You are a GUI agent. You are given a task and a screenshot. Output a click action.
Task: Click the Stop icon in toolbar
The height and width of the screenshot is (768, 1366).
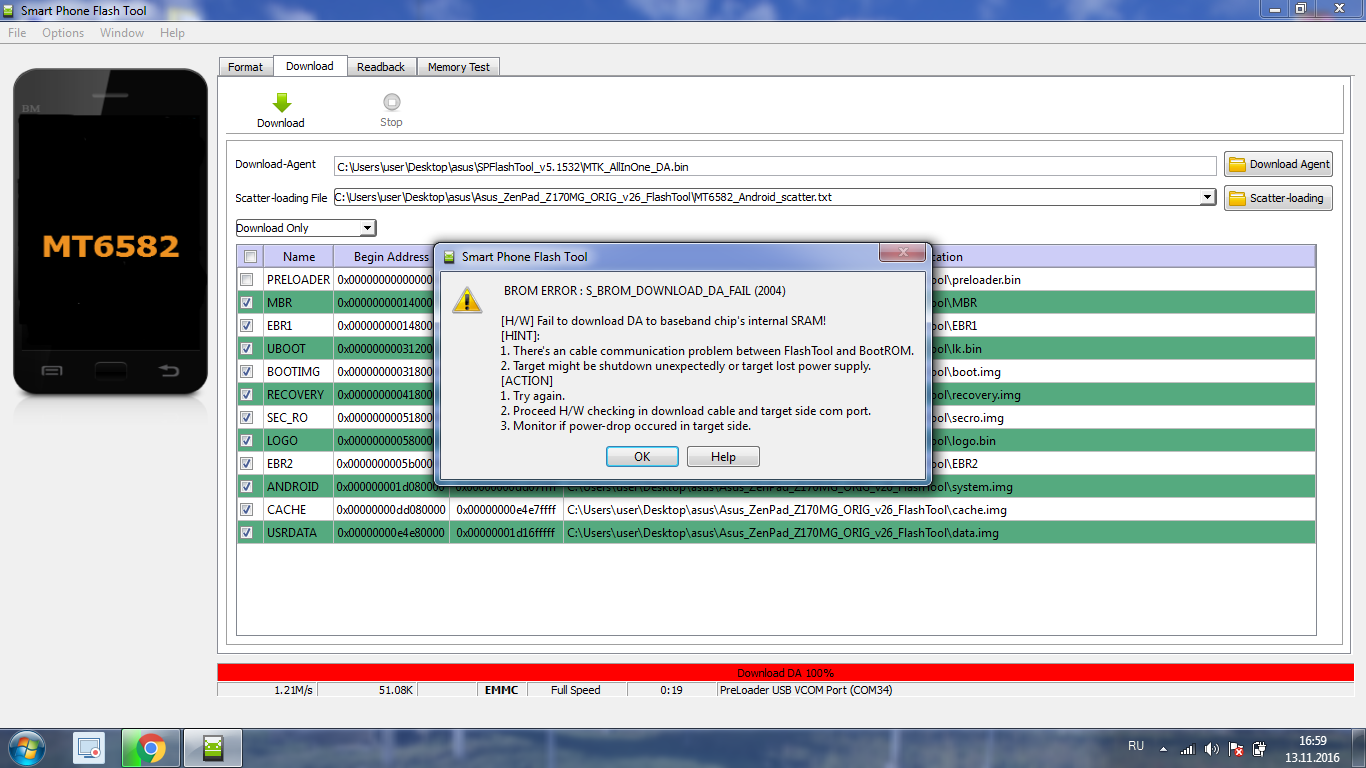tap(391, 103)
